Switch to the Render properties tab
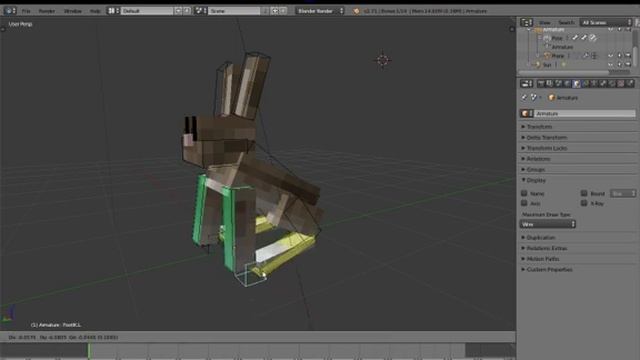This screenshot has width=640, height=360. pyautogui.click(x=540, y=84)
